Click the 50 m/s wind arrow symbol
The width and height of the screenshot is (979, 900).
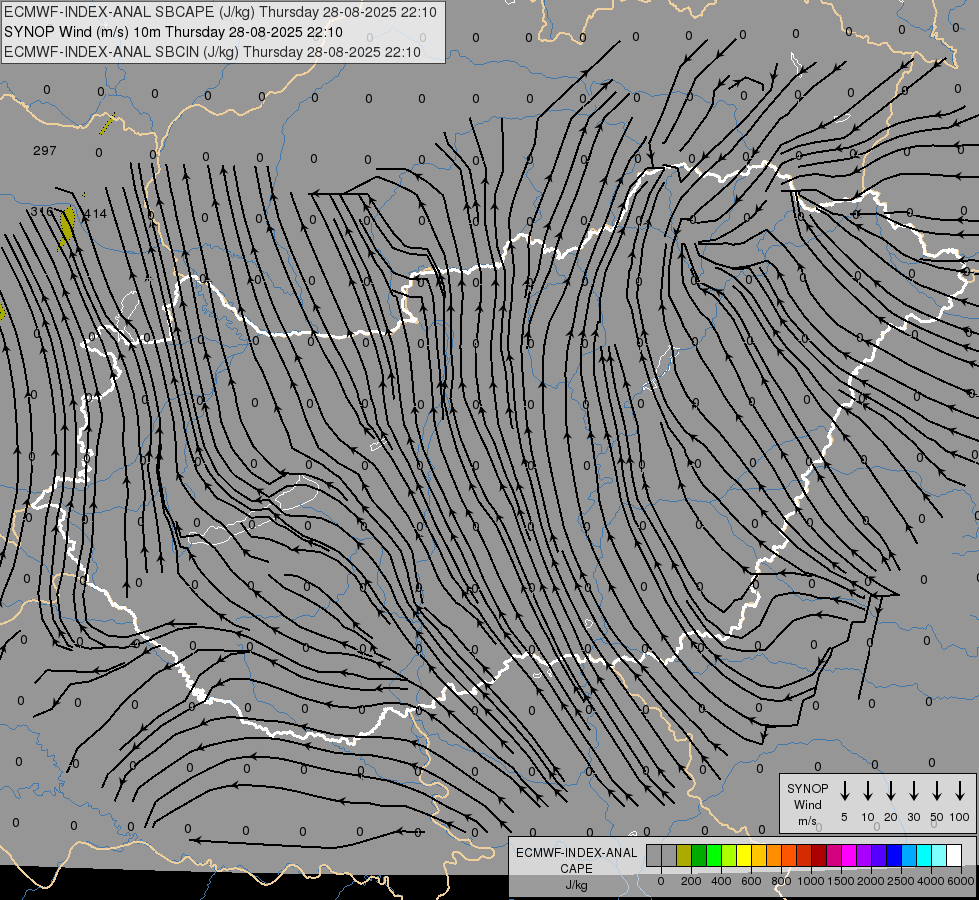pyautogui.click(x=937, y=791)
